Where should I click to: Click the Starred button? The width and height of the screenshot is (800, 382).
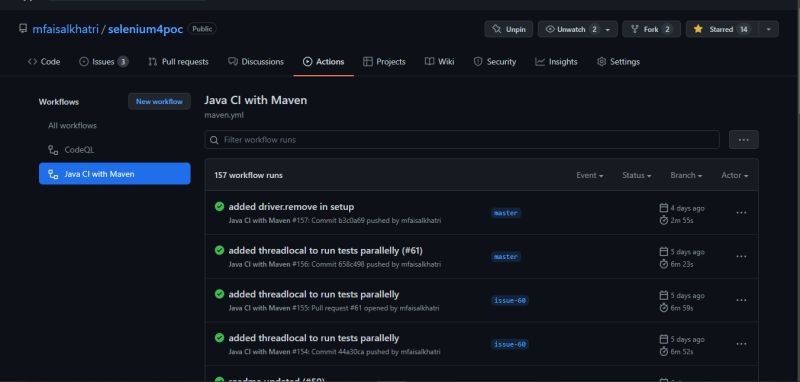pos(722,29)
